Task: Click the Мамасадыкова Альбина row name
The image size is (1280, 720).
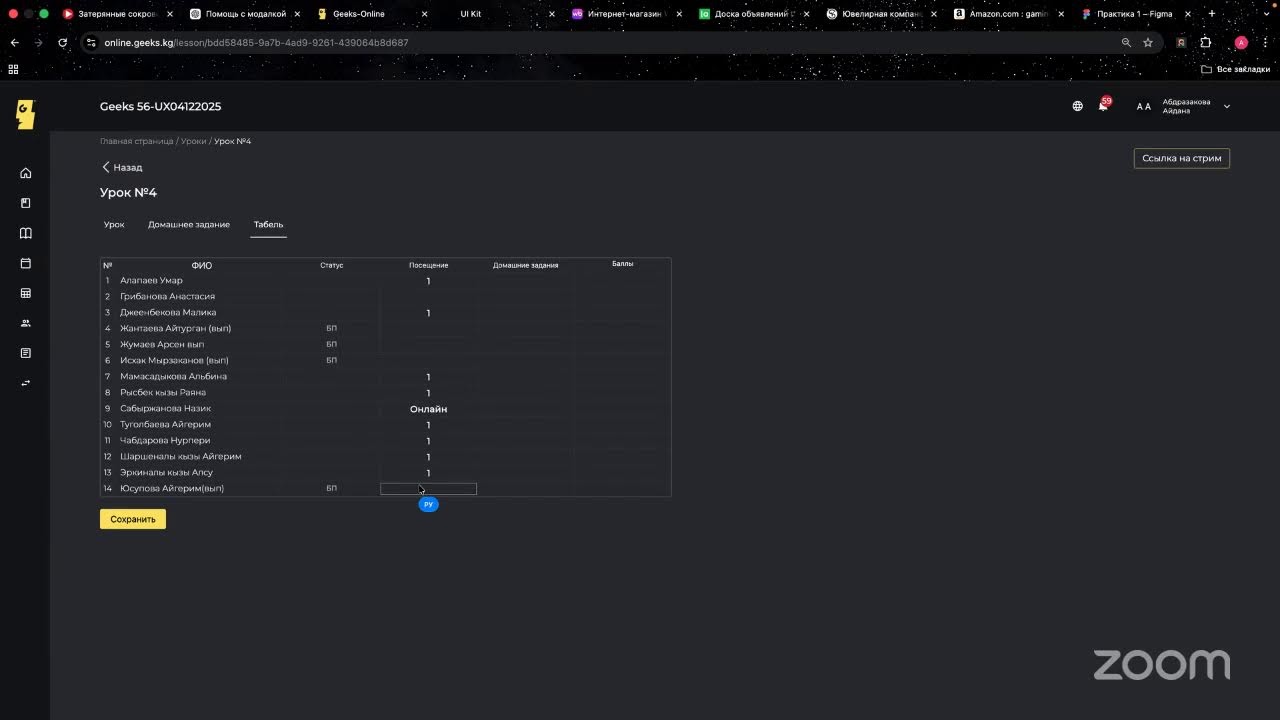Action: coord(173,377)
